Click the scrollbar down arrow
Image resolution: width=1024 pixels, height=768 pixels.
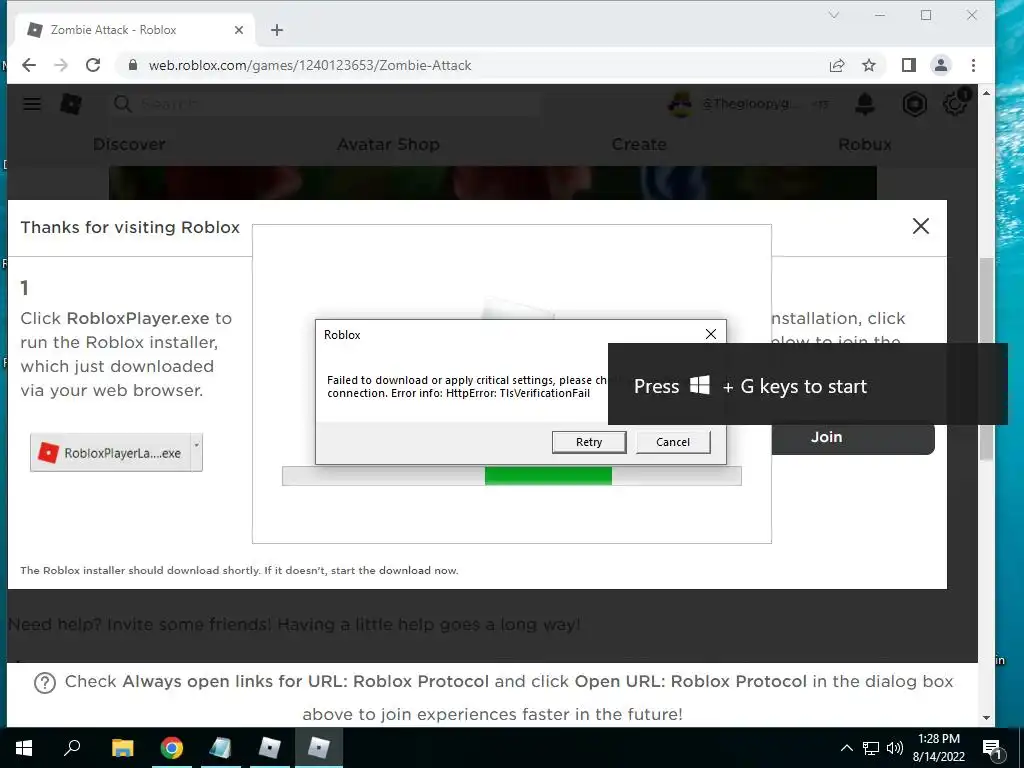(986, 718)
